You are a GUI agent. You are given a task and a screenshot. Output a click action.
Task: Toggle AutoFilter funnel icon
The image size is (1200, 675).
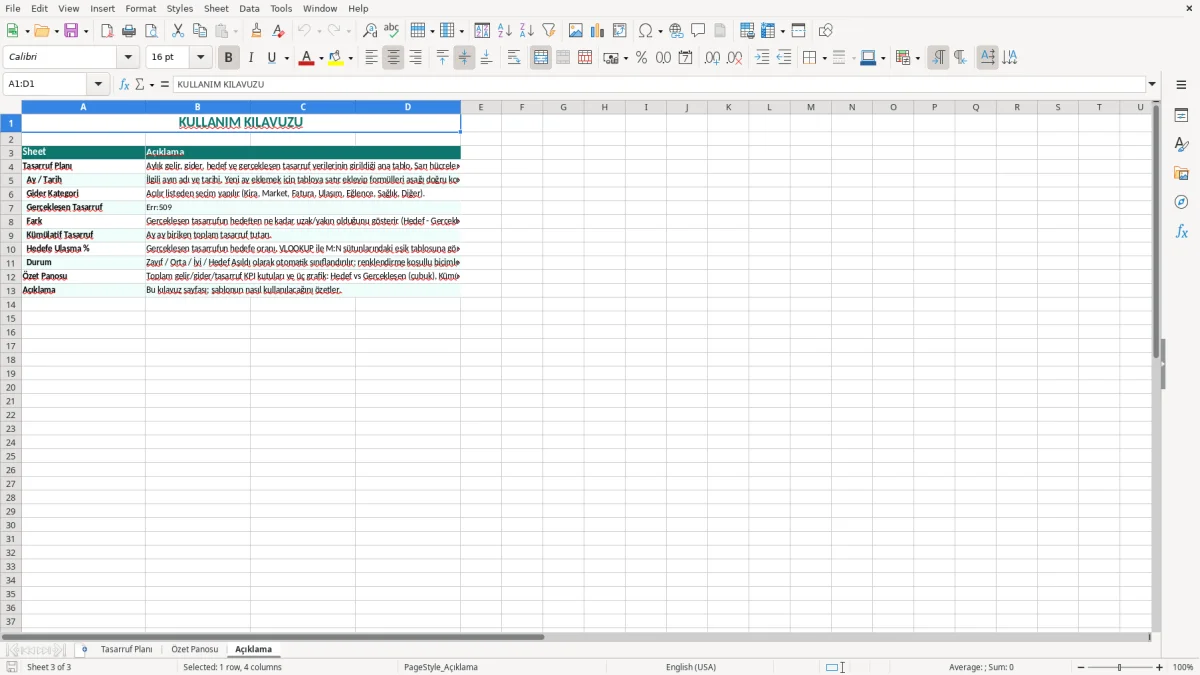point(548,31)
